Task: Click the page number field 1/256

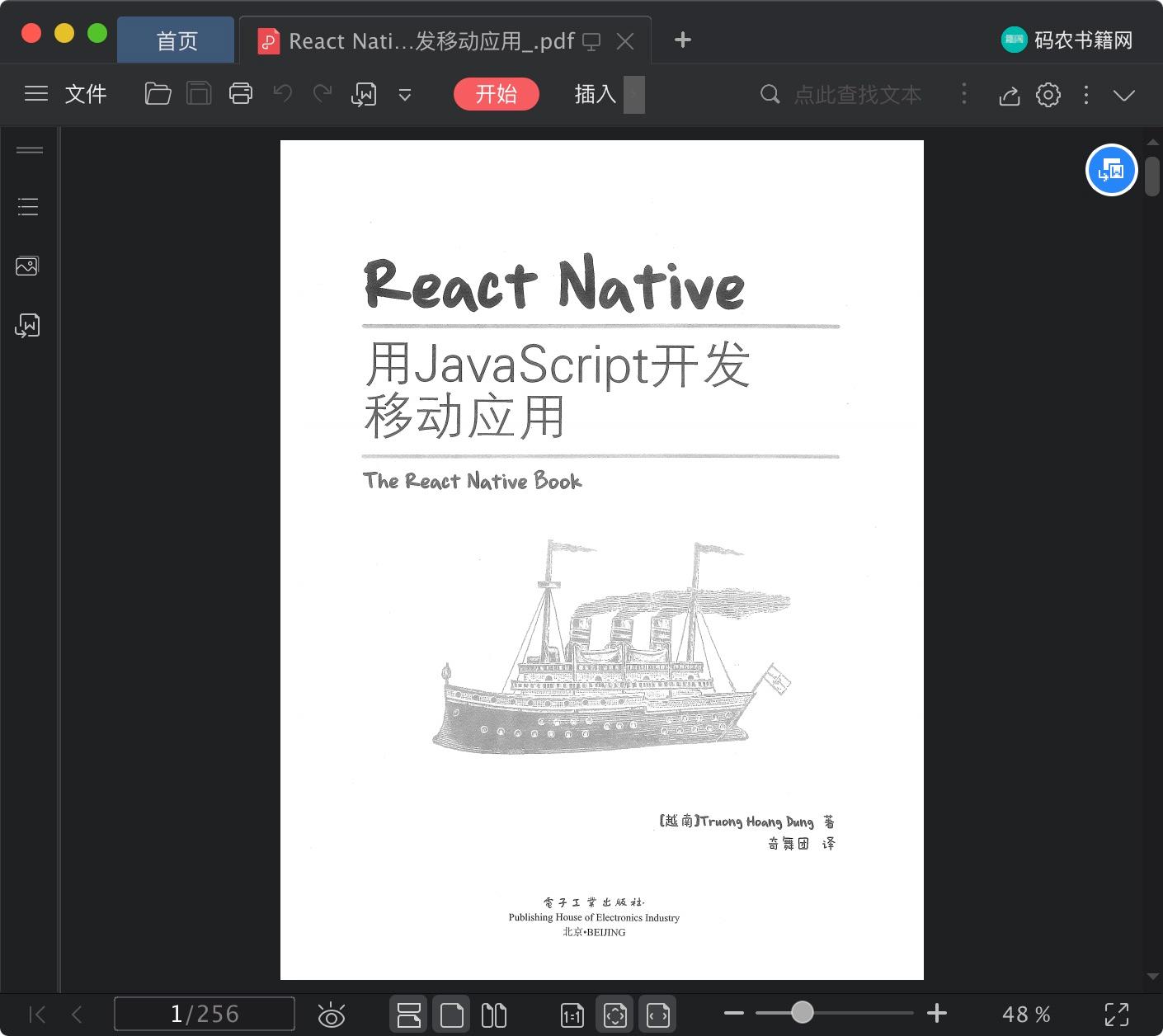Action: 205,1014
